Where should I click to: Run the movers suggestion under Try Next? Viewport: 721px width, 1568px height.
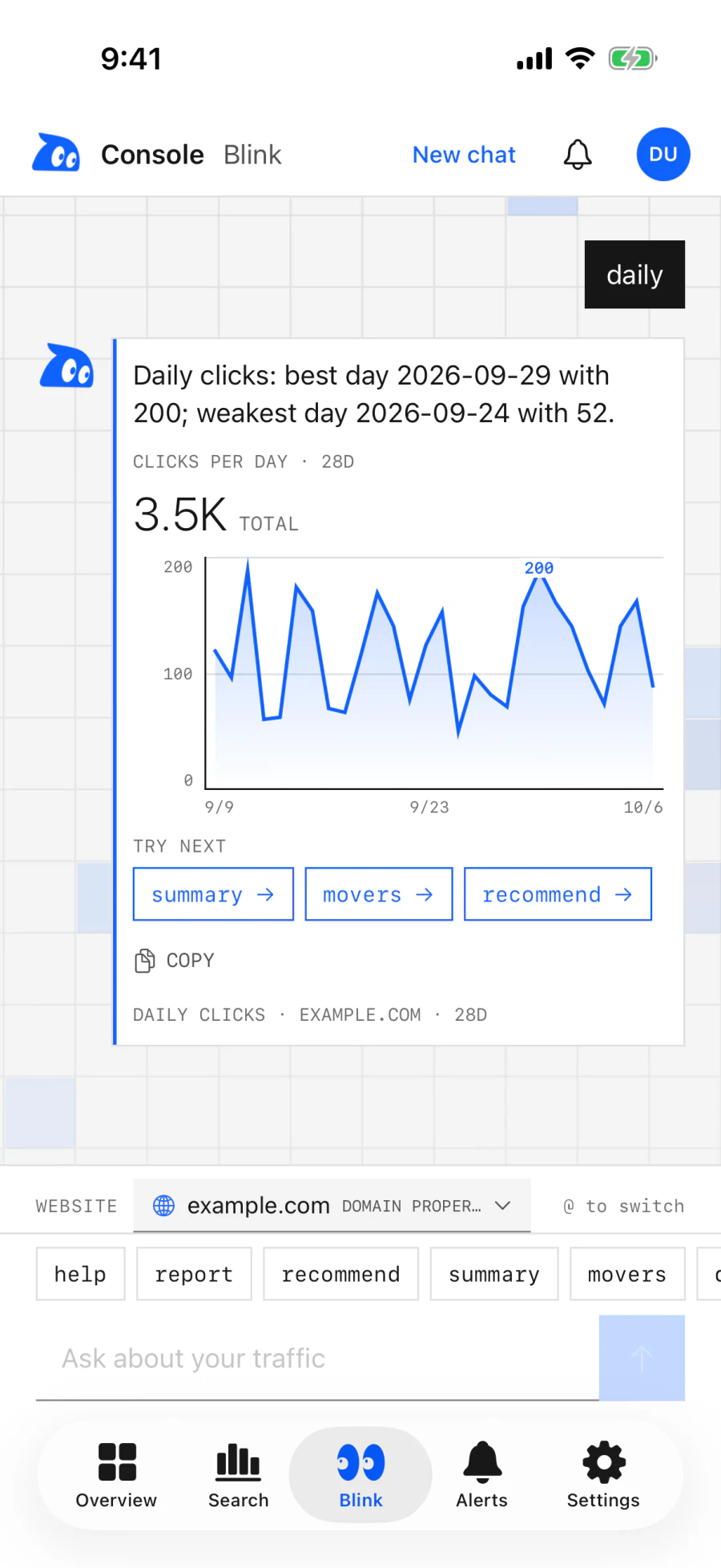379,894
